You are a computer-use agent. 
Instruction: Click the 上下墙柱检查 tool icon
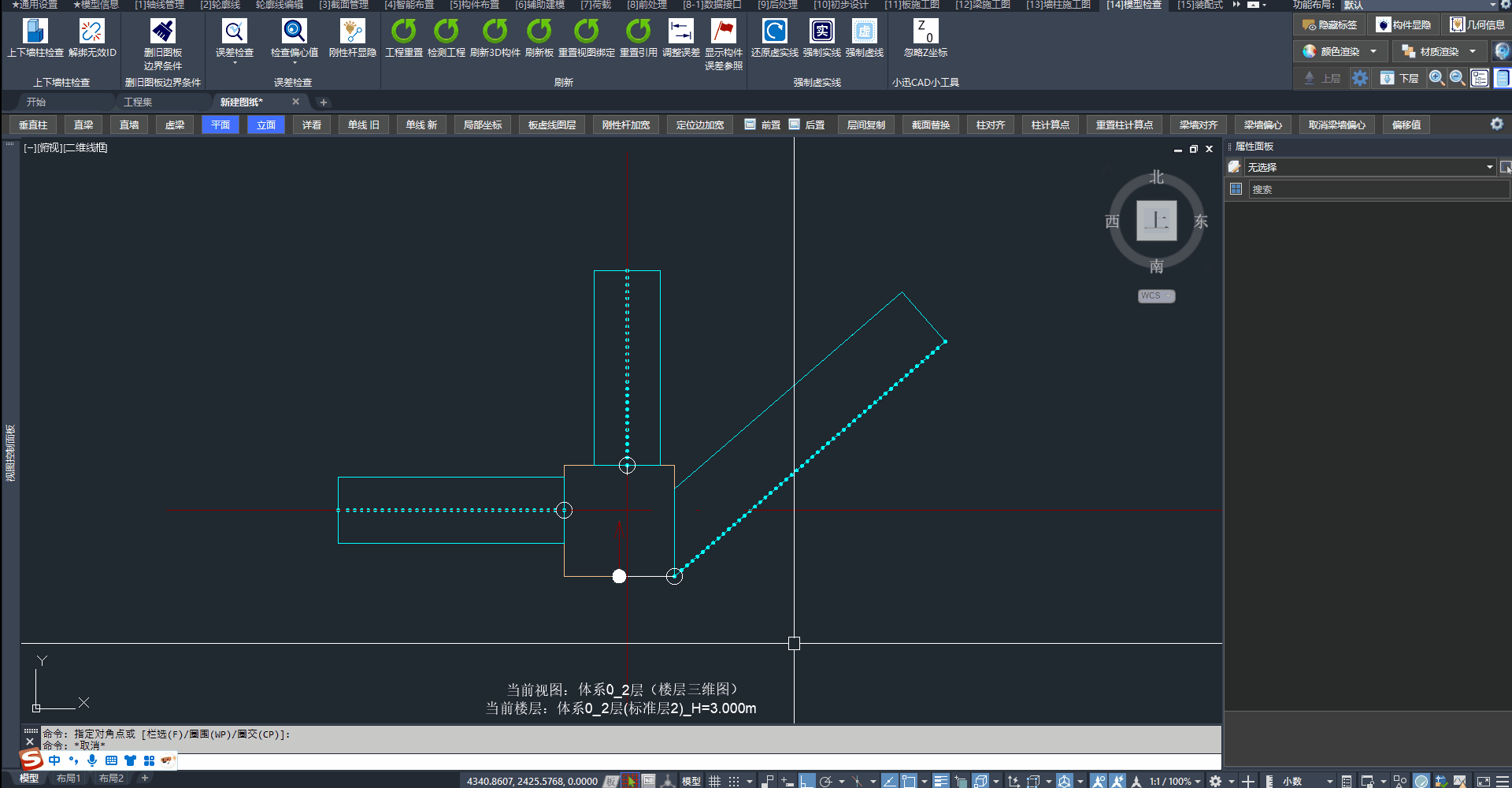tap(35, 32)
